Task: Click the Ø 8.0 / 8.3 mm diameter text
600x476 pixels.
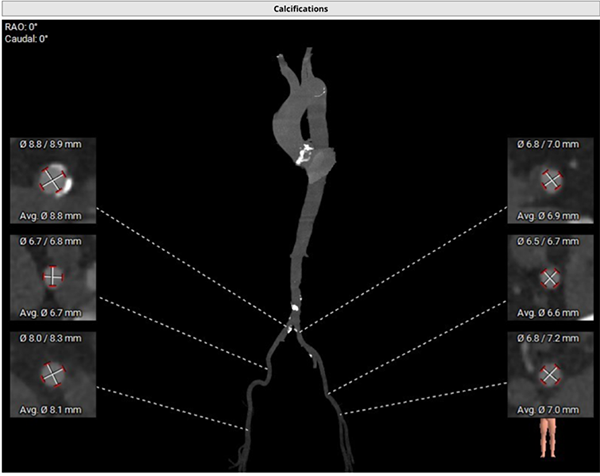Action: pos(51,338)
